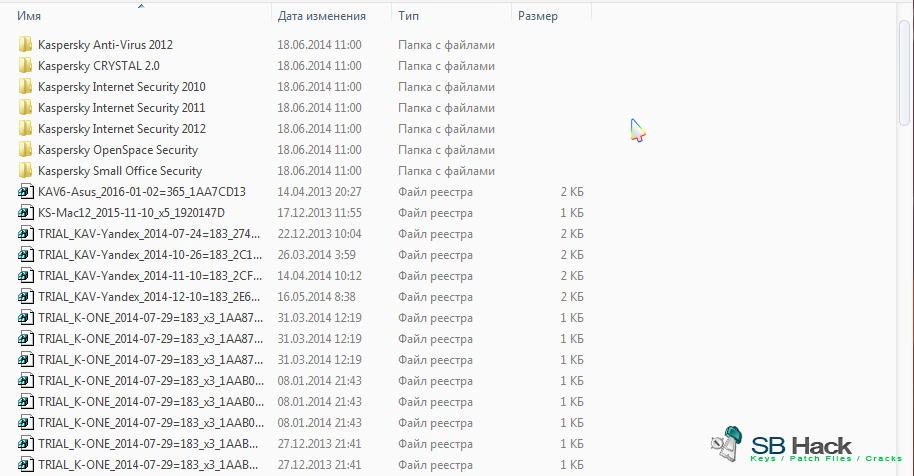Click the registry file icon of KAV6-Asus_2016-01-02

pyautogui.click(x=26, y=192)
